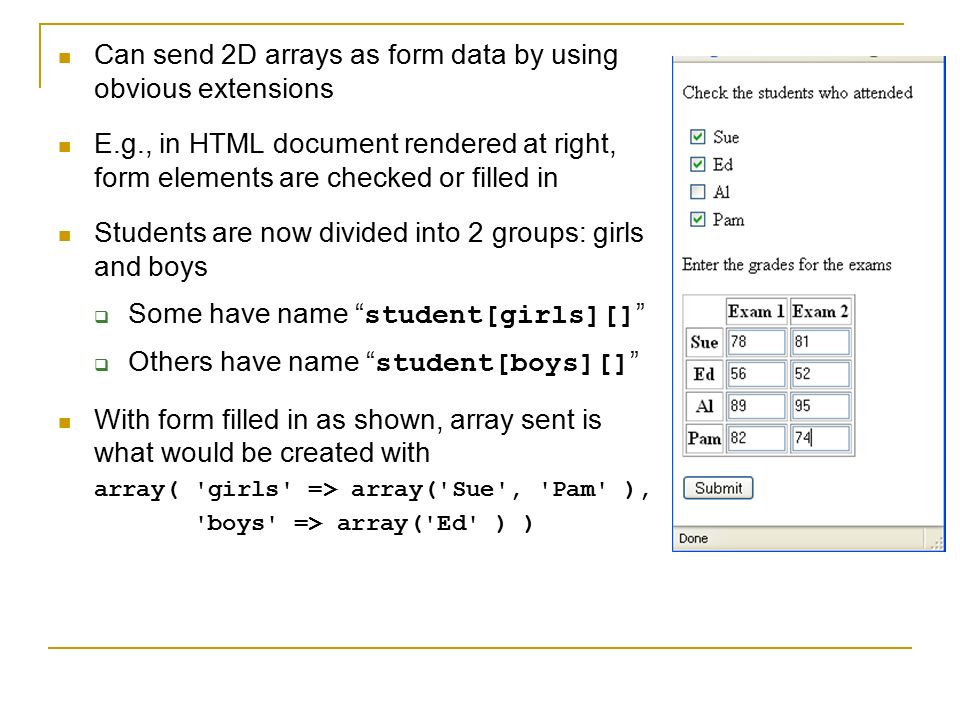Click the Sue row label in table
Screen dimensions: 960x720
pyautogui.click(x=704, y=342)
